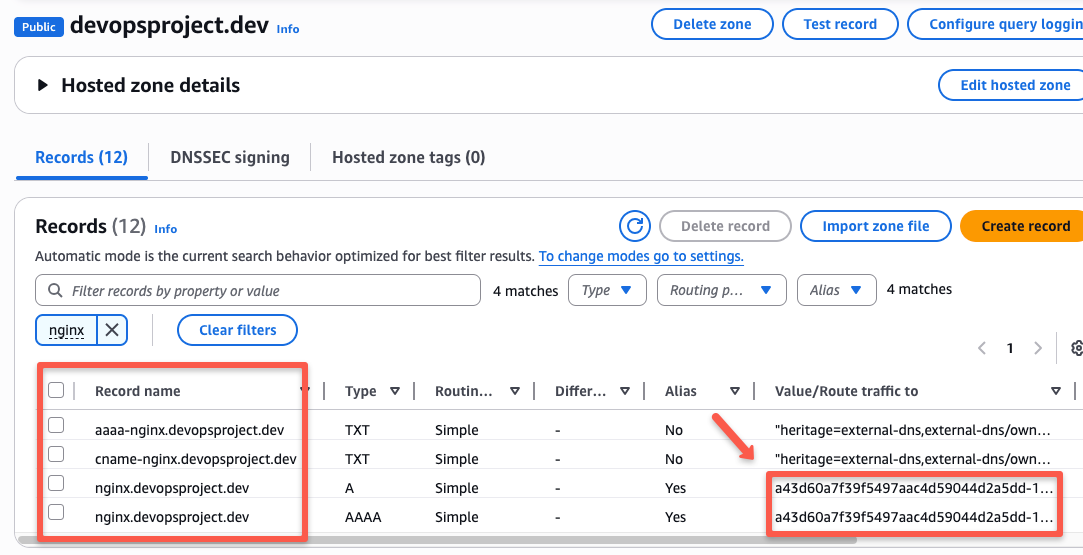Open the Type filter dropdown
This screenshot has width=1083, height=555.
coord(607,290)
